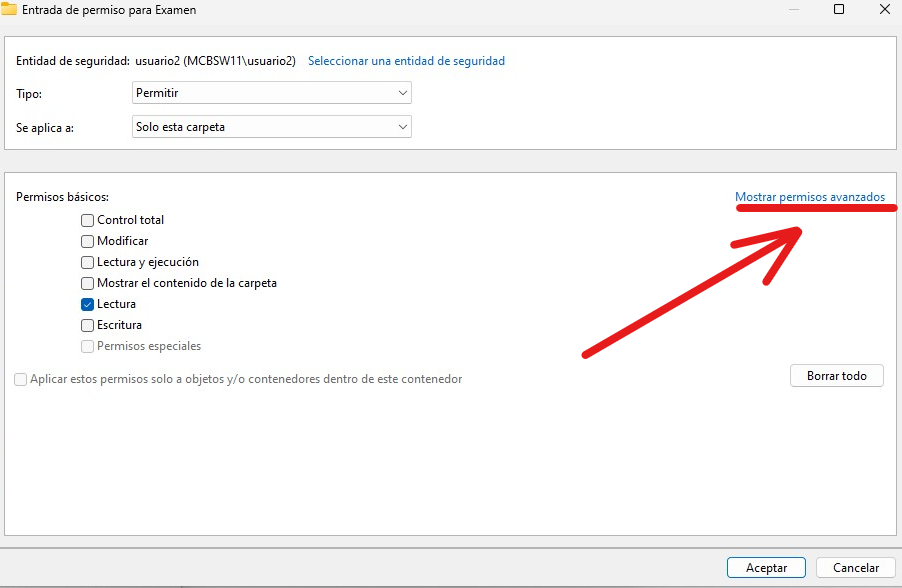
Task: Toggle 'Aplicar estos permisos solo a objetos' checkbox
Action: tap(21, 379)
